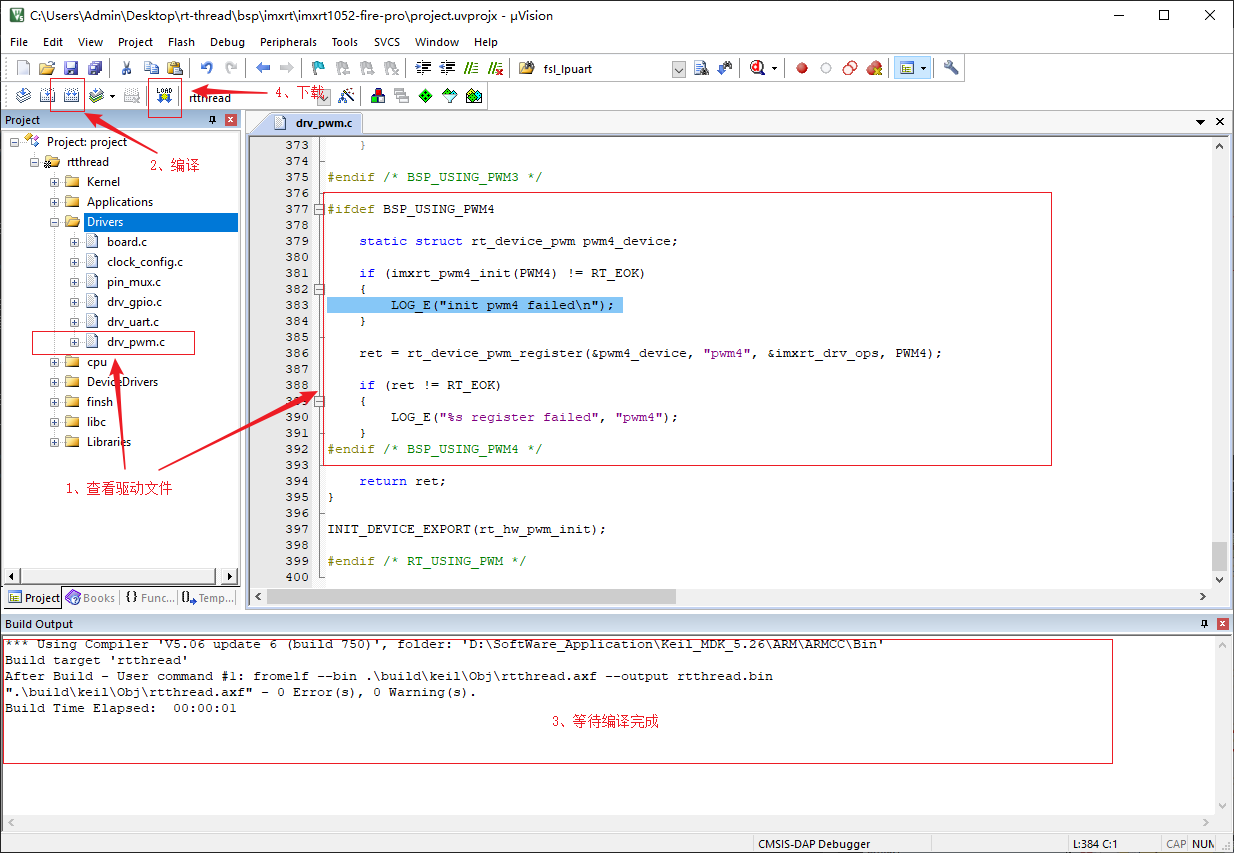This screenshot has height=853, width=1234.
Task: Toggle breakpoint with the red dot icon
Action: pos(801,68)
